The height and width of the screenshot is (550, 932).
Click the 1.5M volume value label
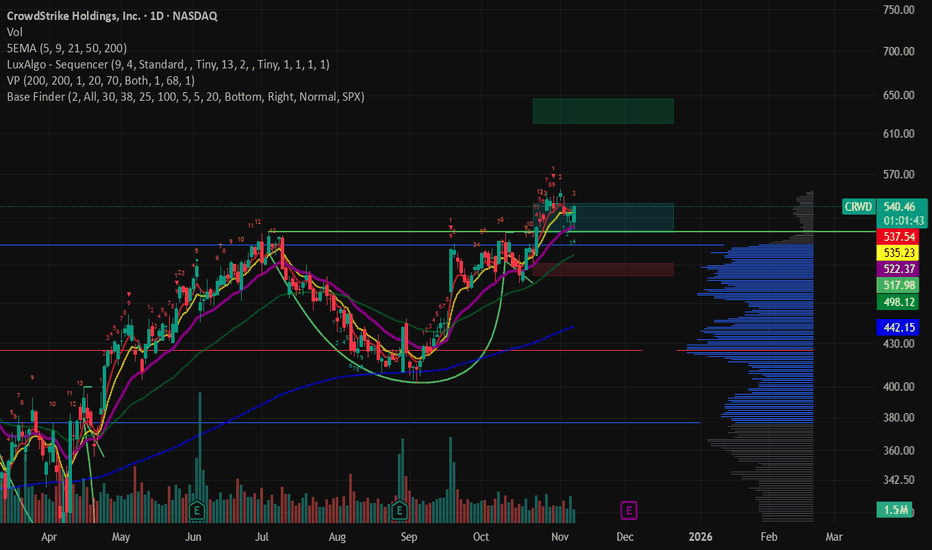point(896,510)
